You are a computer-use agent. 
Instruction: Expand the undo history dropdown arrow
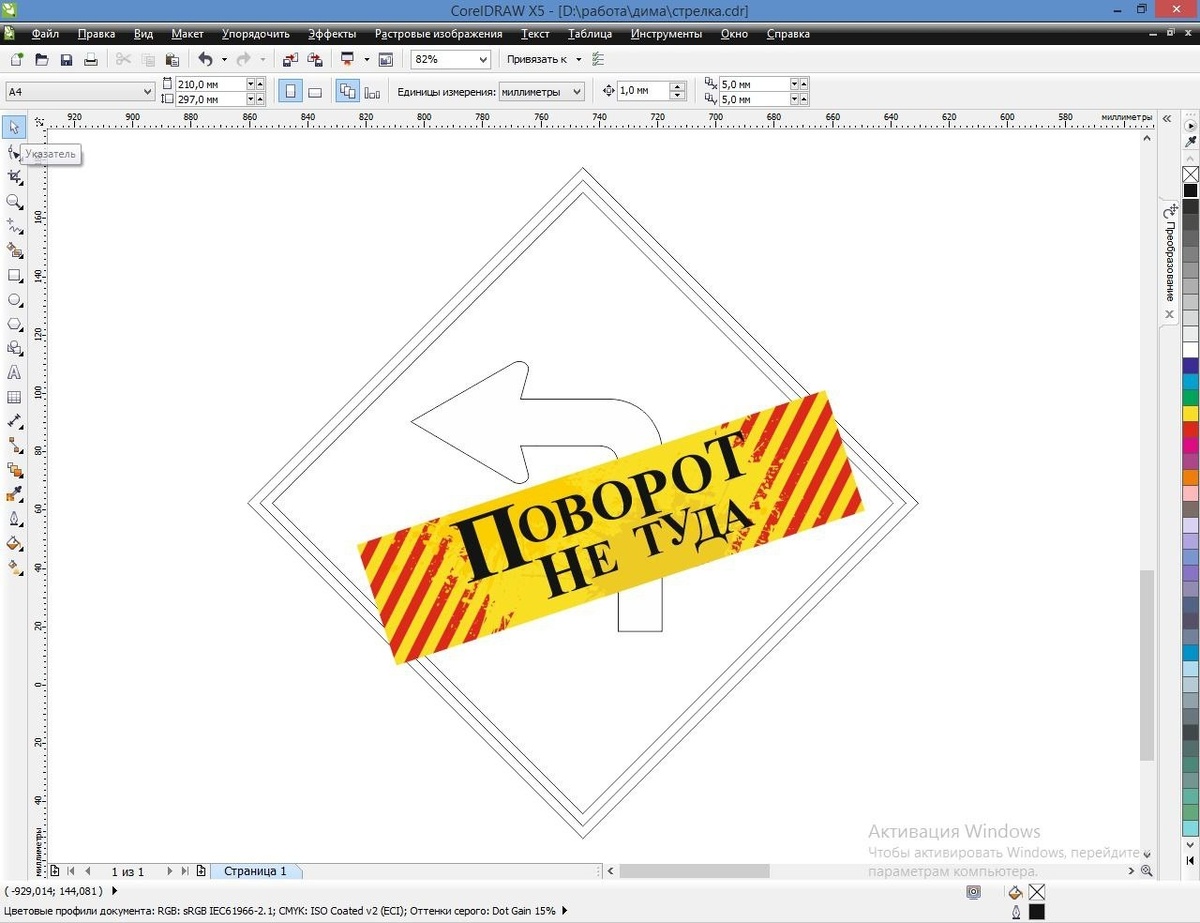point(224,60)
